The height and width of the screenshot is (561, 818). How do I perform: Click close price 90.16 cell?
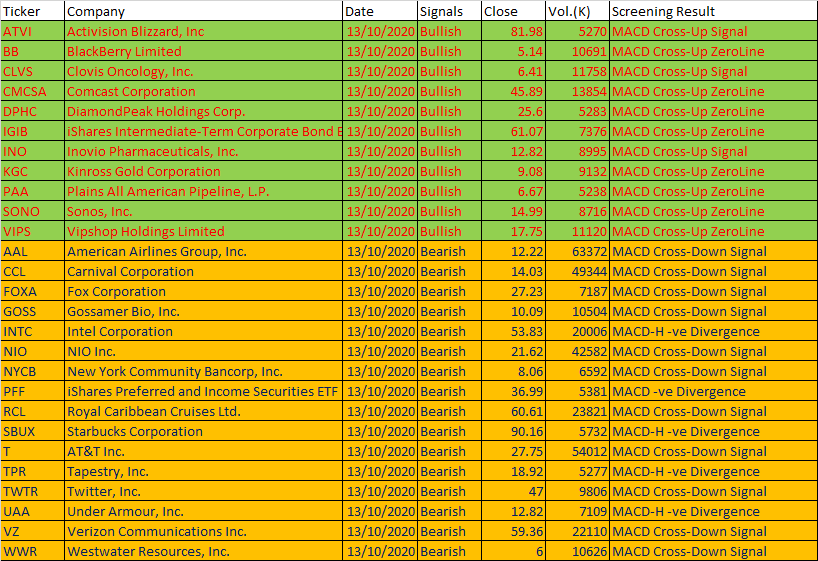(x=514, y=432)
